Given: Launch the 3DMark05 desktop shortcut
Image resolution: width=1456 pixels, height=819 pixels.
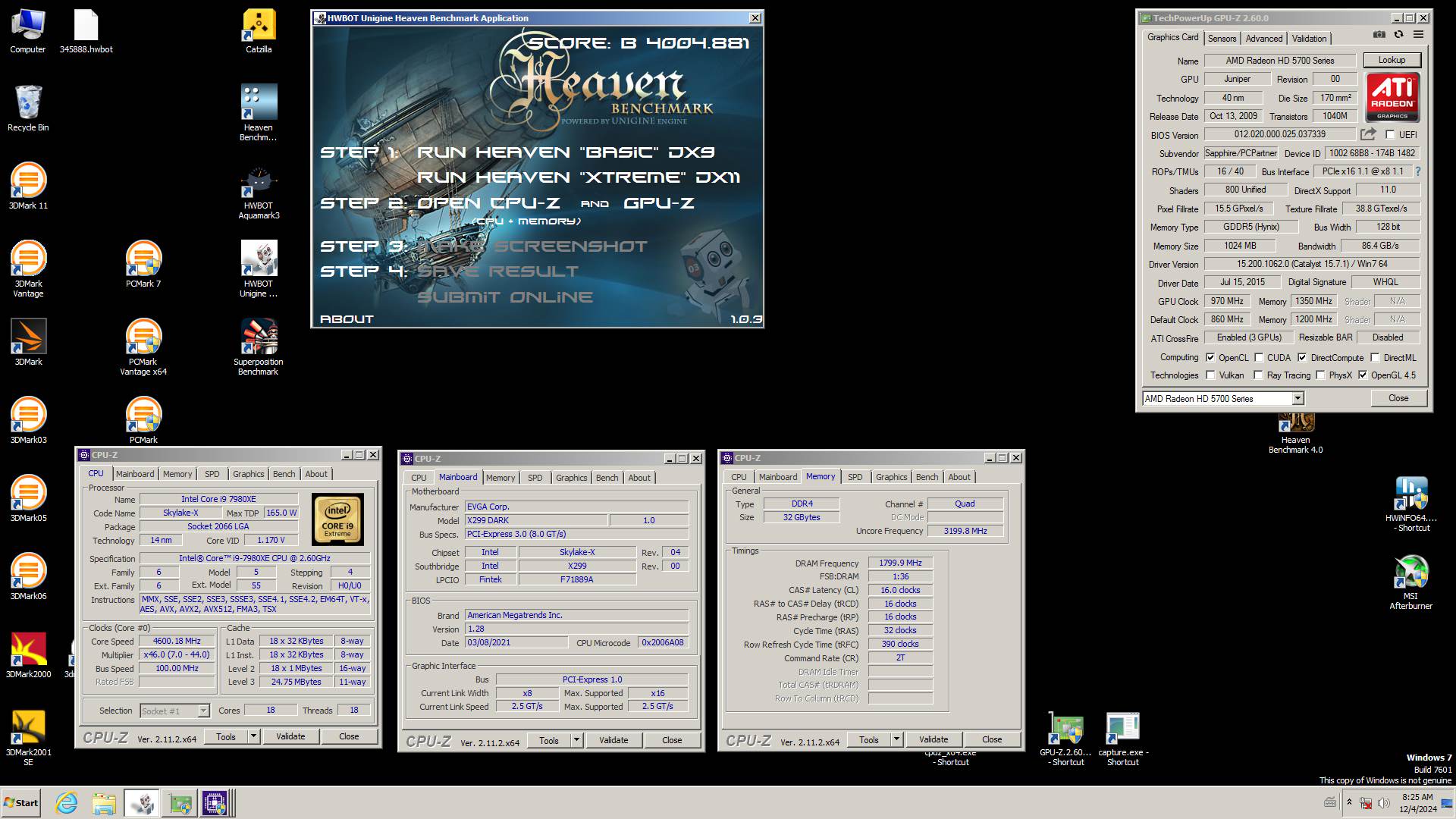Looking at the screenshot, I should 28,499.
